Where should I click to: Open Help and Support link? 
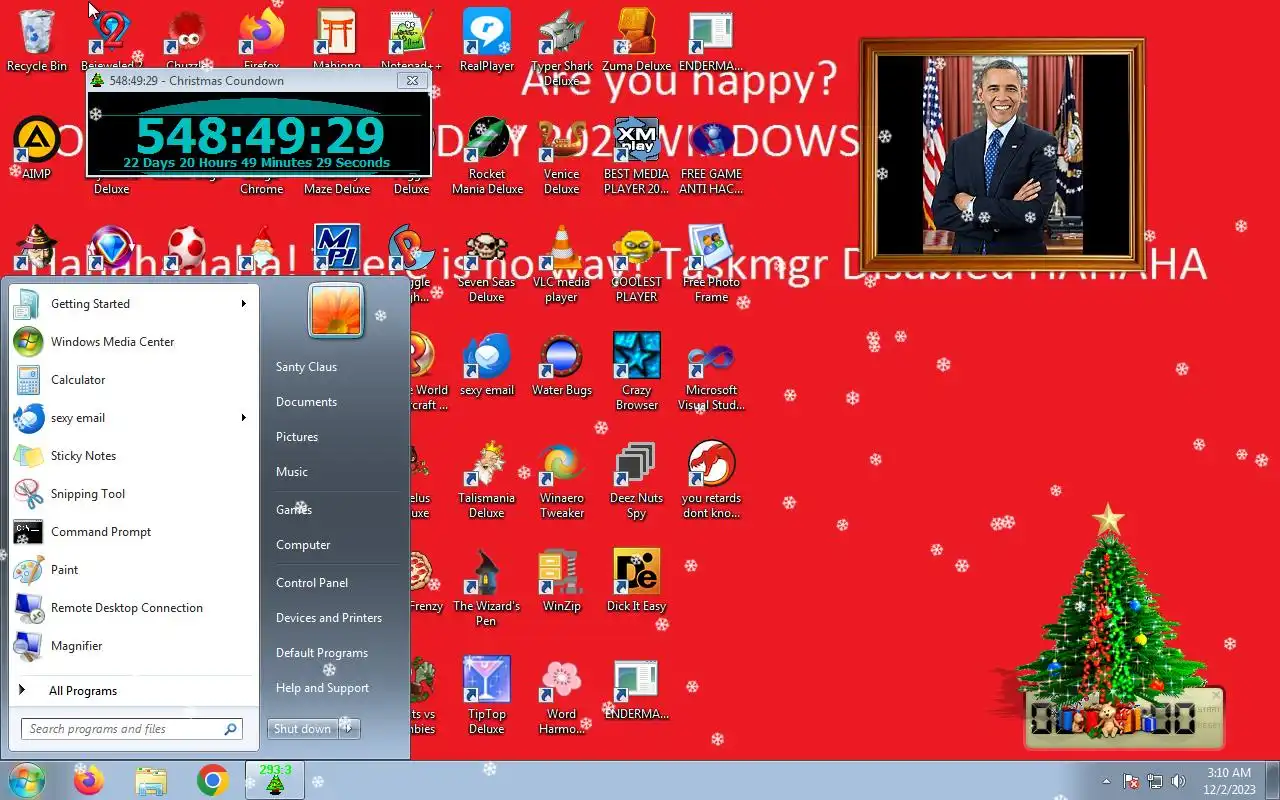(322, 688)
